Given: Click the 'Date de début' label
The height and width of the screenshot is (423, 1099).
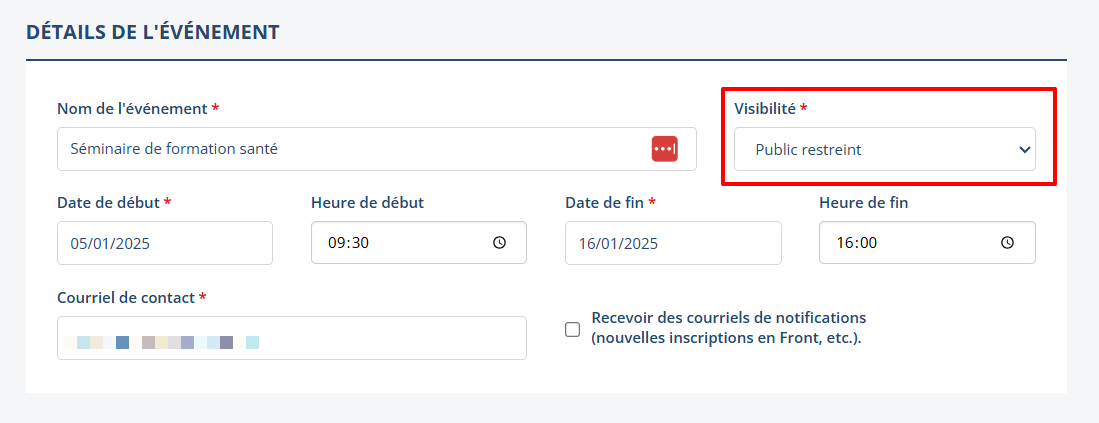Looking at the screenshot, I should click(108, 202).
